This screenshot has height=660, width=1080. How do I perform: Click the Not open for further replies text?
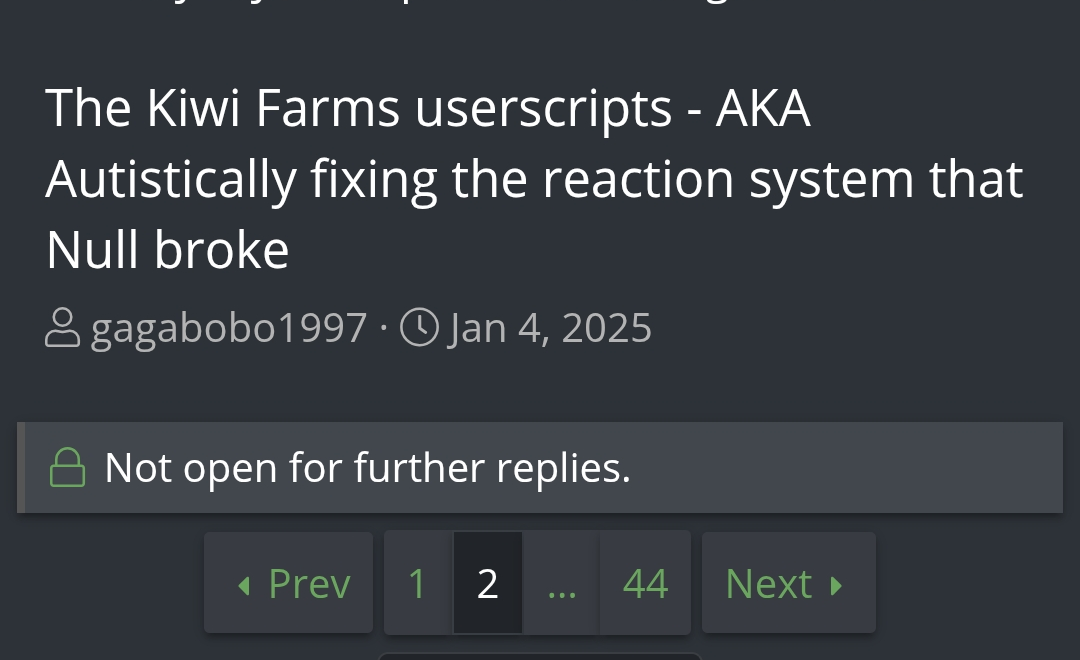(368, 468)
